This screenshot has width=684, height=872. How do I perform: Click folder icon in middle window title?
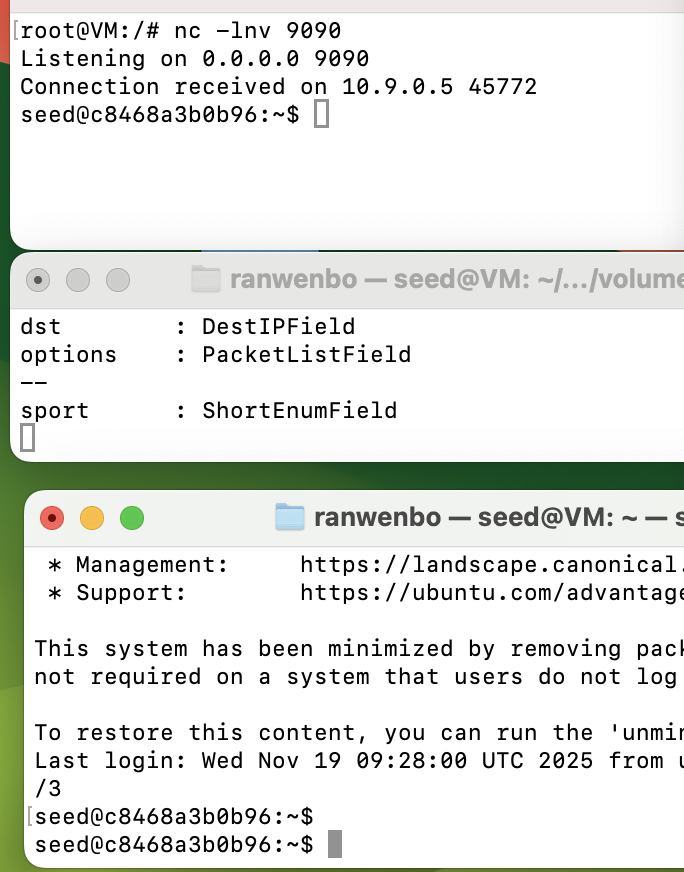pyautogui.click(x=205, y=279)
